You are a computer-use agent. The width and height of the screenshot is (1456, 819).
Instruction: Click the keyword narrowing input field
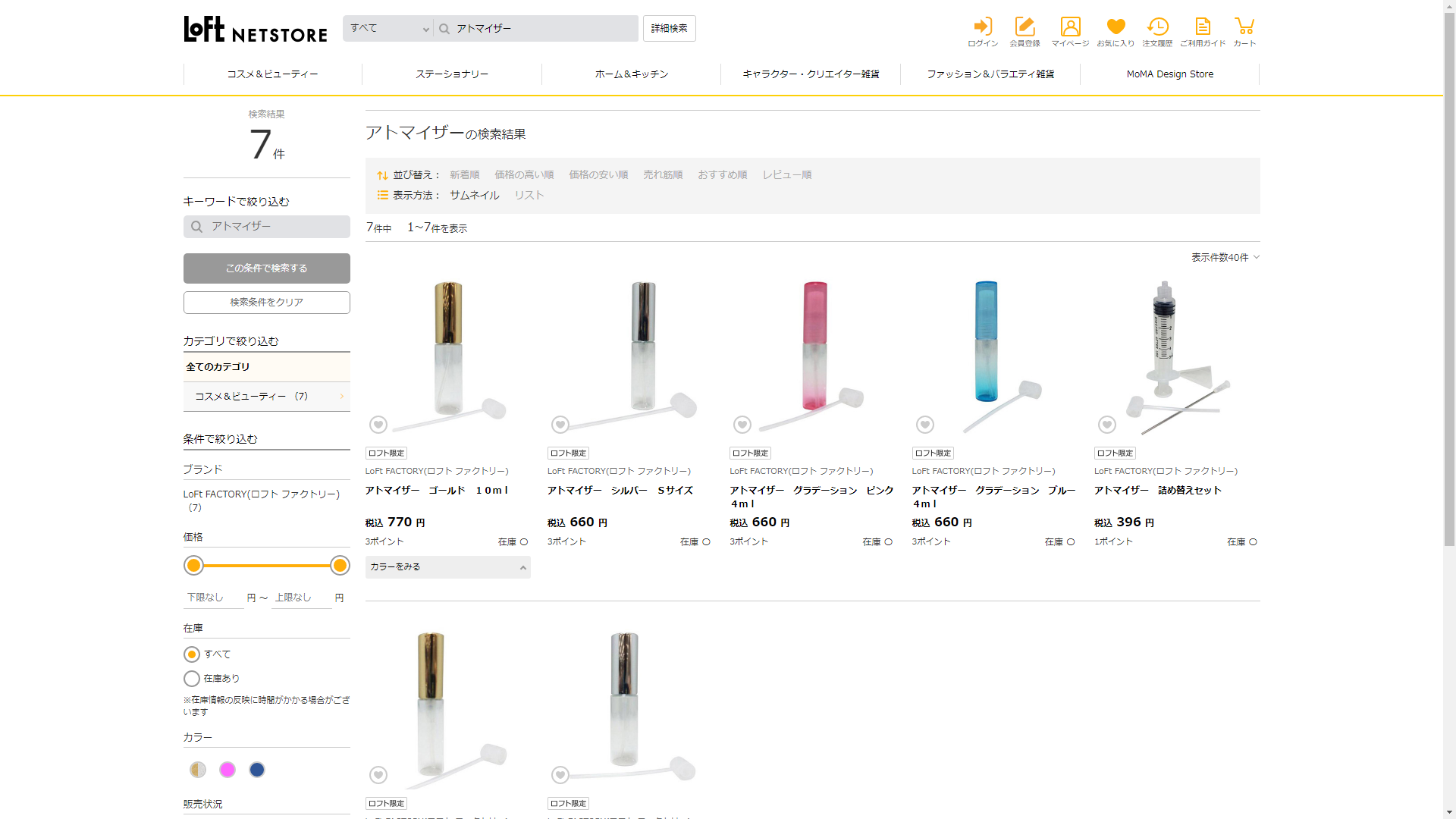pos(273,227)
